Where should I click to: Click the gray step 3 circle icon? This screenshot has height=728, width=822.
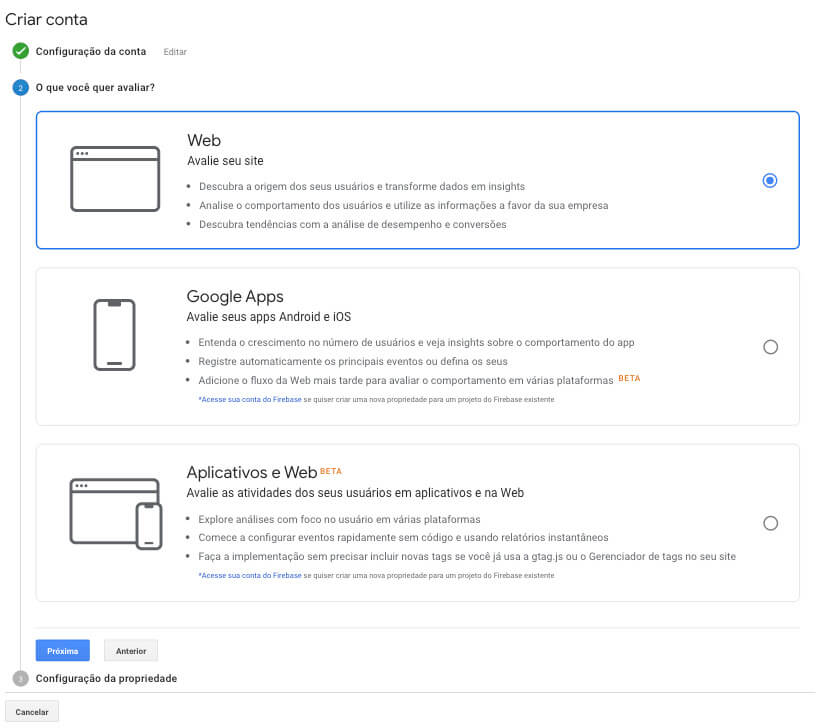point(20,678)
